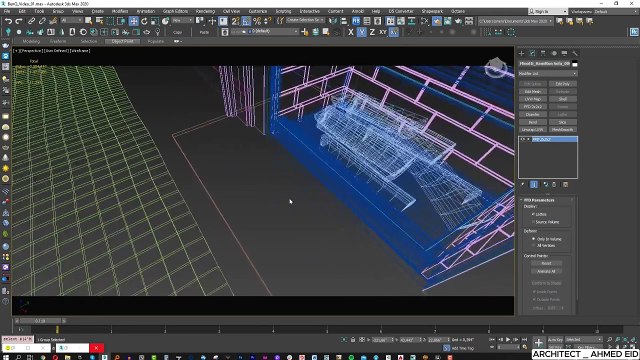The height and width of the screenshot is (360, 640).
Task: Toggle the Auto Key button
Action: (555, 340)
